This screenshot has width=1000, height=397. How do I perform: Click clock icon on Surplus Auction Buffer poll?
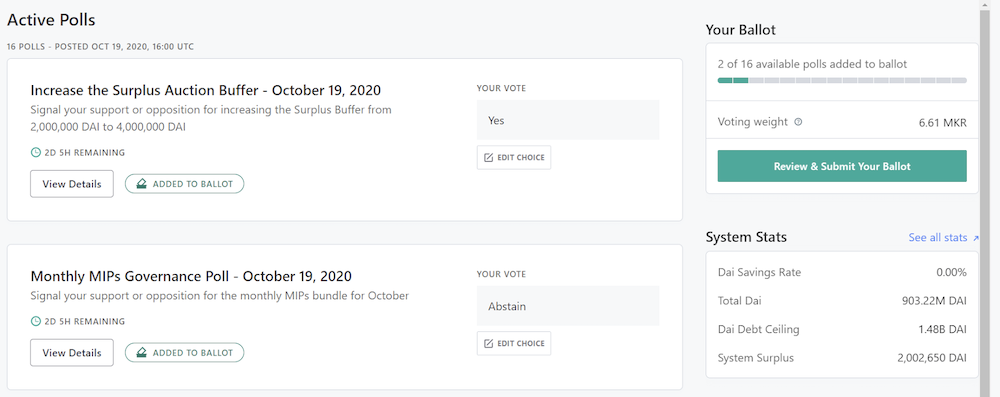[35, 153]
